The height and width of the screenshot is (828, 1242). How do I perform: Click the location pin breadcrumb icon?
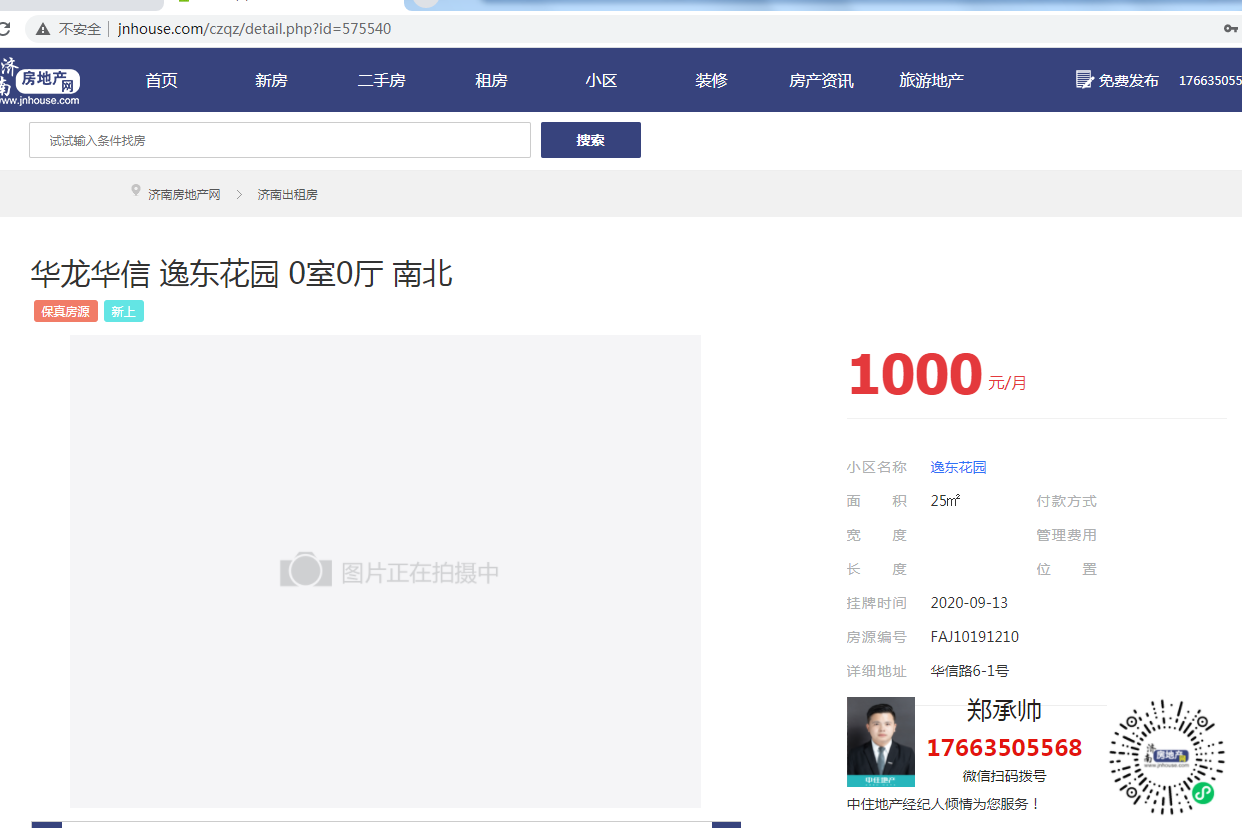click(136, 191)
